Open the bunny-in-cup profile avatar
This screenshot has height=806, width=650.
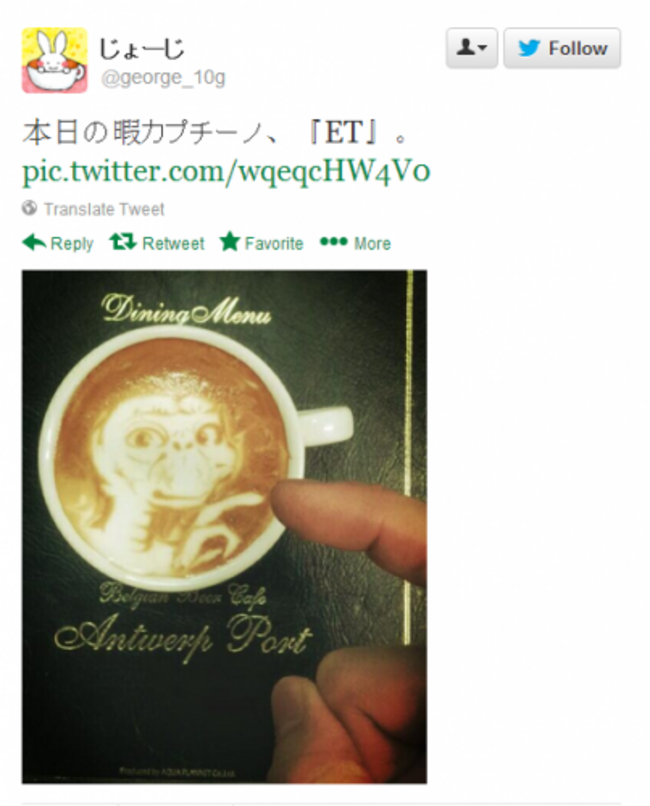coord(54,60)
